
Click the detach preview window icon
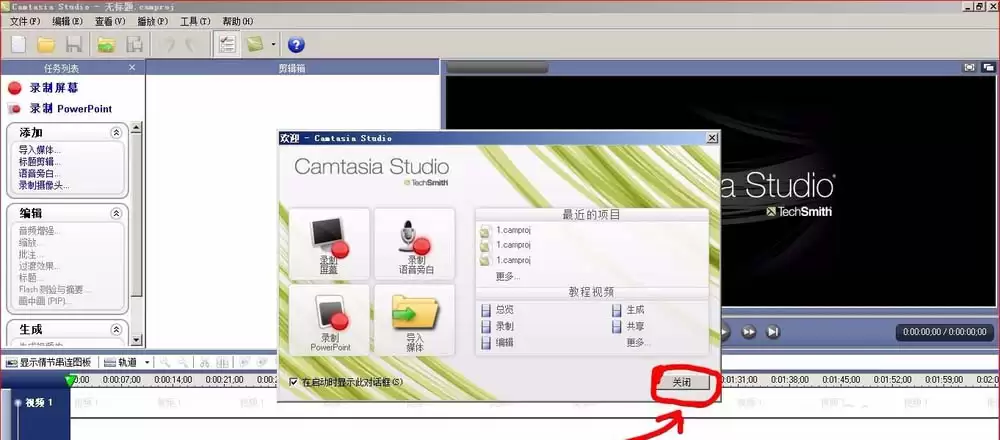[x=989, y=68]
